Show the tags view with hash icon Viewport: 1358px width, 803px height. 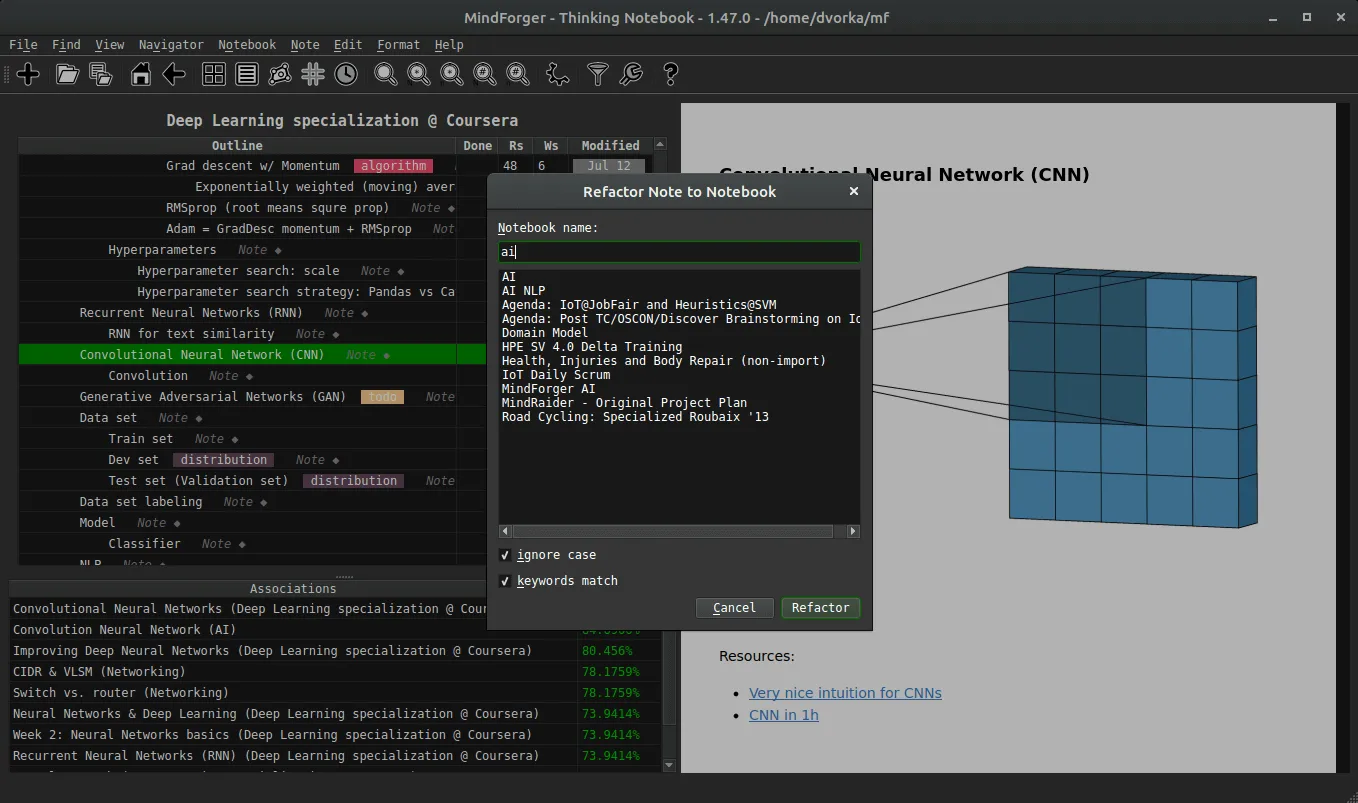(x=313, y=74)
